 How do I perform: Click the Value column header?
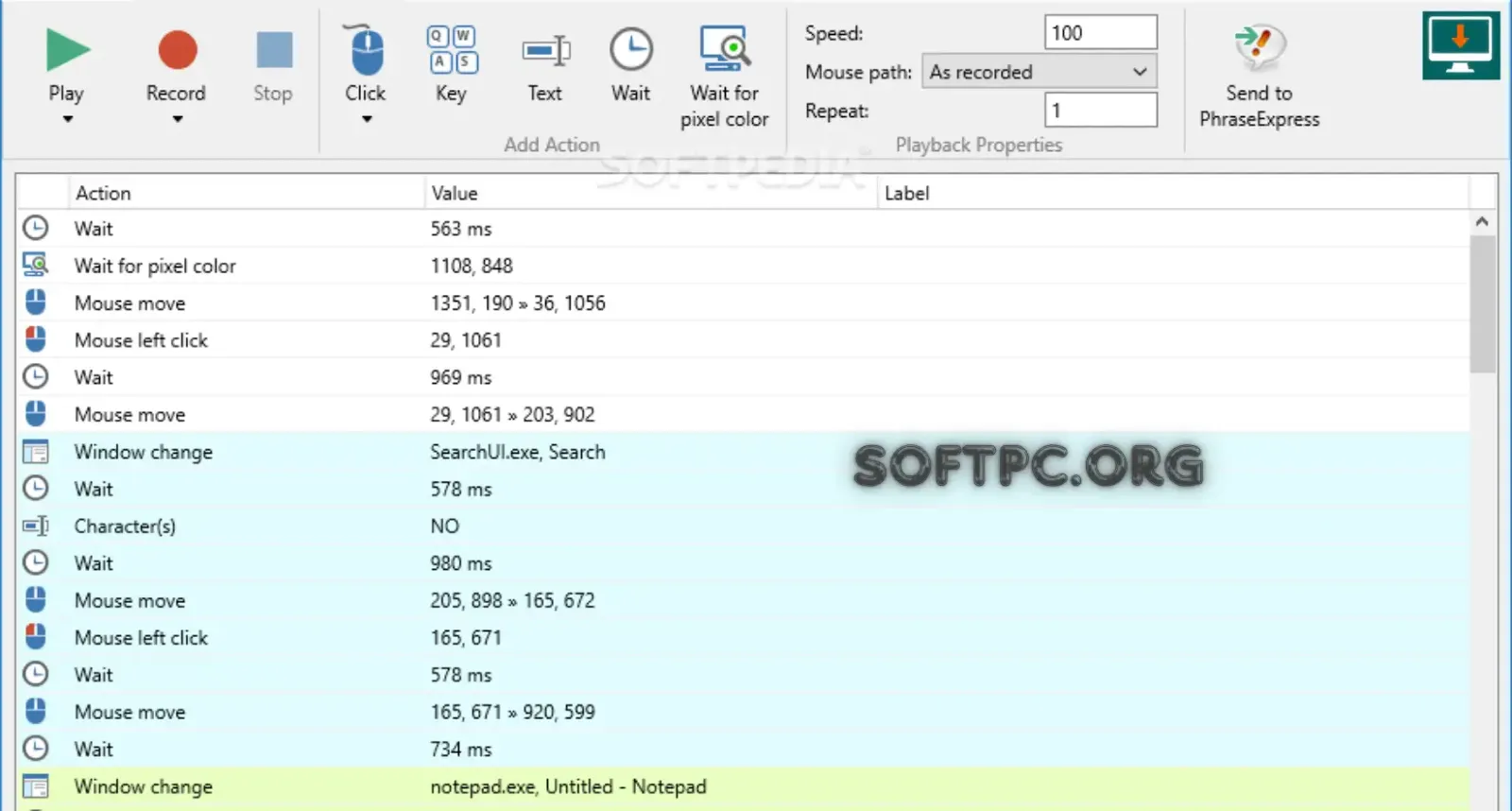pyautogui.click(x=651, y=193)
